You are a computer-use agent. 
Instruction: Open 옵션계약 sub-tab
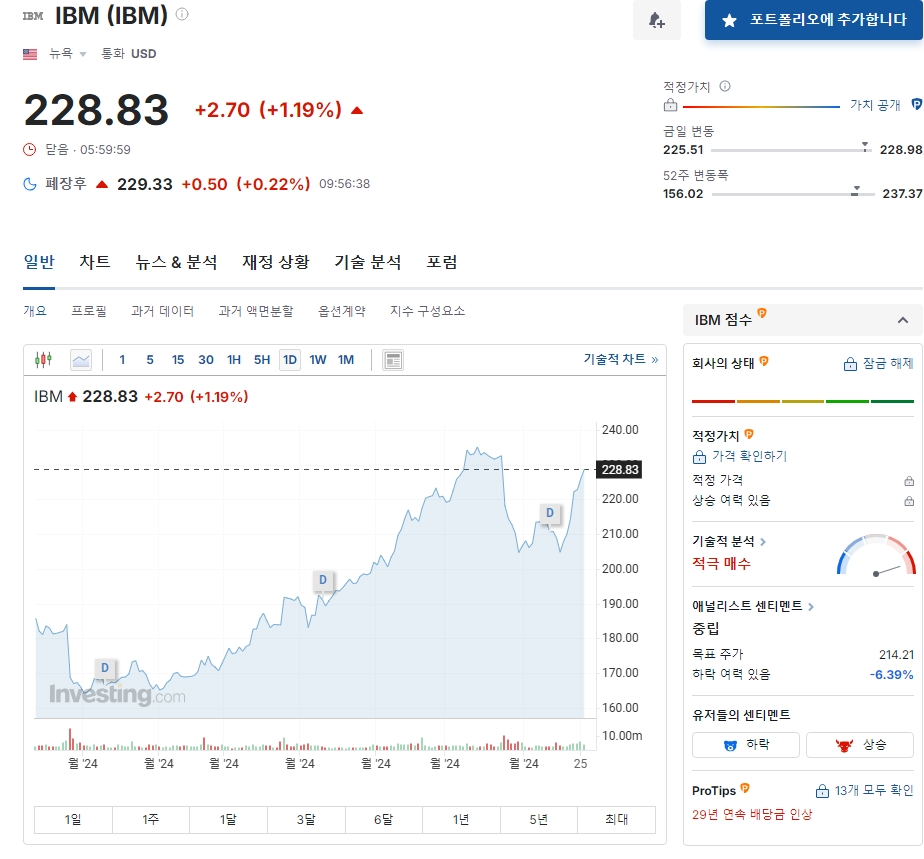tap(342, 310)
